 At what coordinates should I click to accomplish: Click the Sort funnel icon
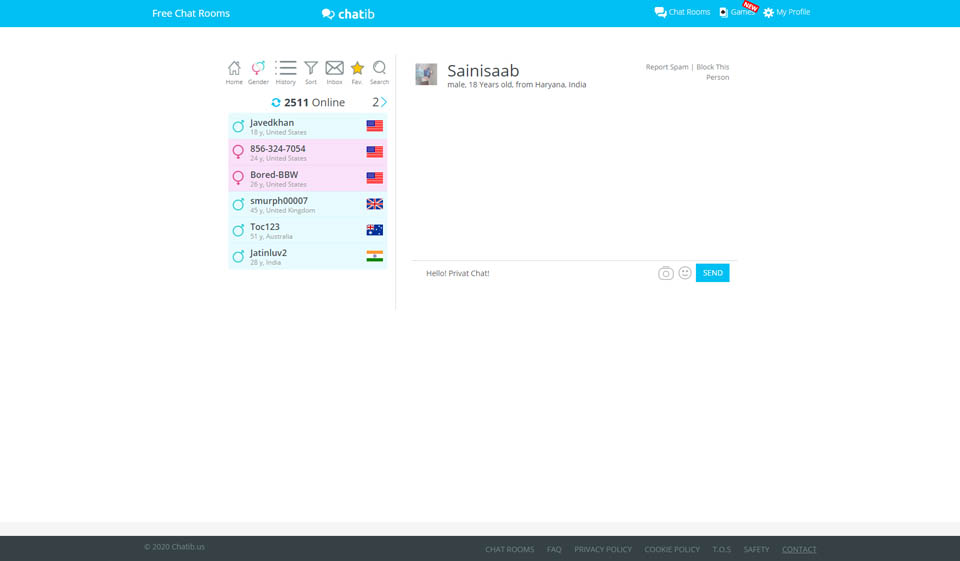[x=311, y=68]
